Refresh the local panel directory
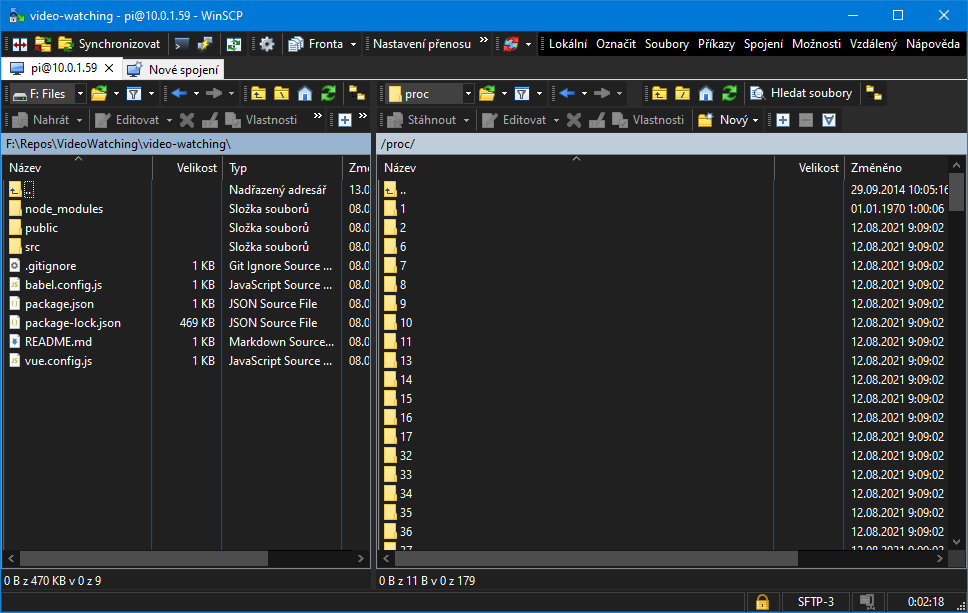This screenshot has width=968, height=613. point(327,93)
